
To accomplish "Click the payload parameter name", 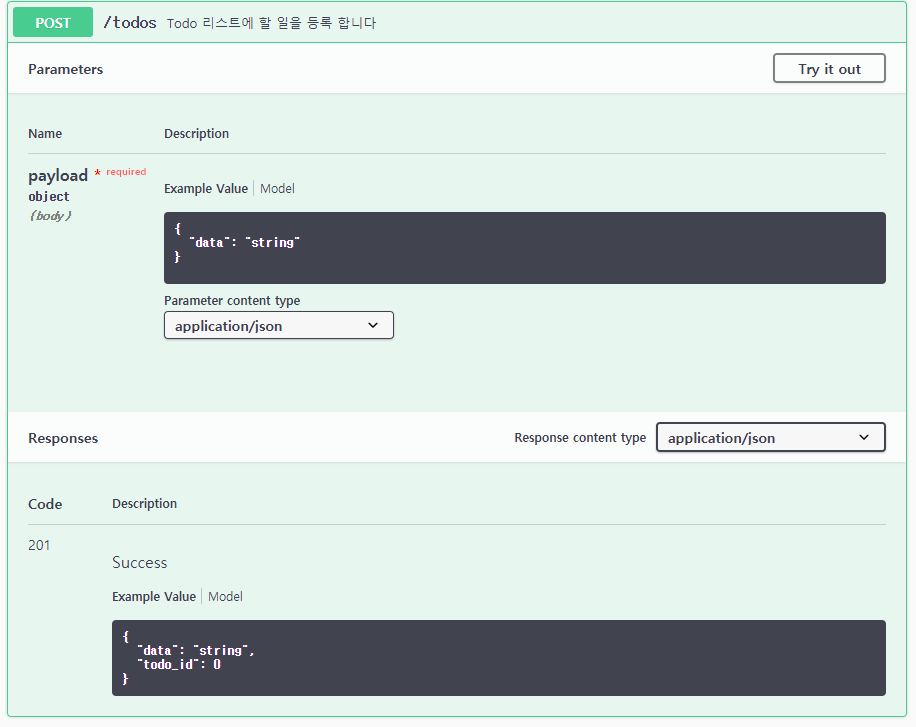I will pos(57,175).
